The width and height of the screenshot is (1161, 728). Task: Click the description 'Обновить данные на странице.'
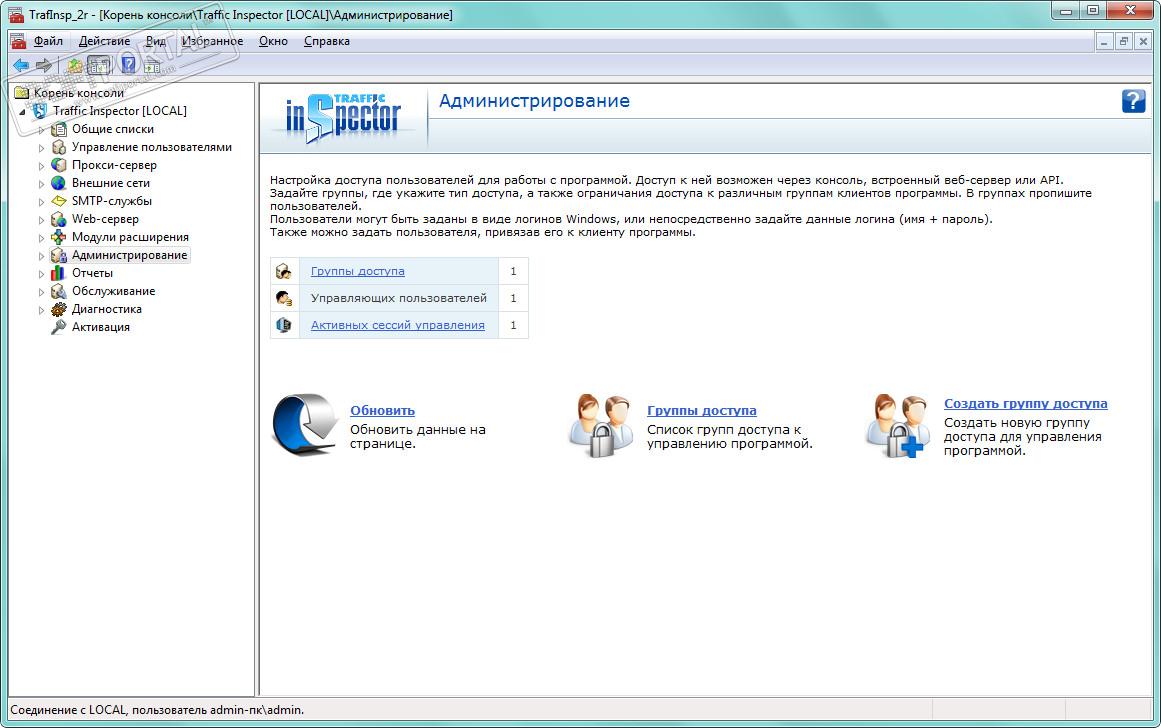click(418, 436)
